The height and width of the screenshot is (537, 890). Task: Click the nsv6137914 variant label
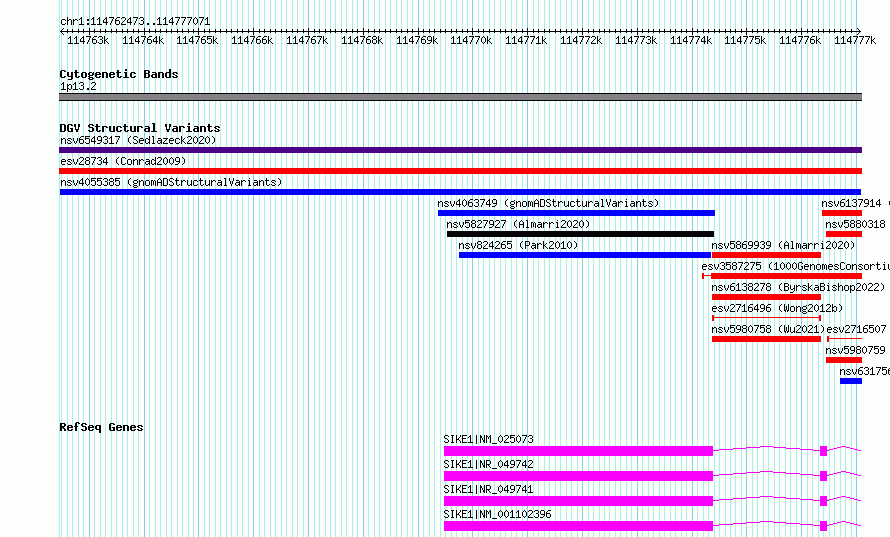(x=851, y=203)
